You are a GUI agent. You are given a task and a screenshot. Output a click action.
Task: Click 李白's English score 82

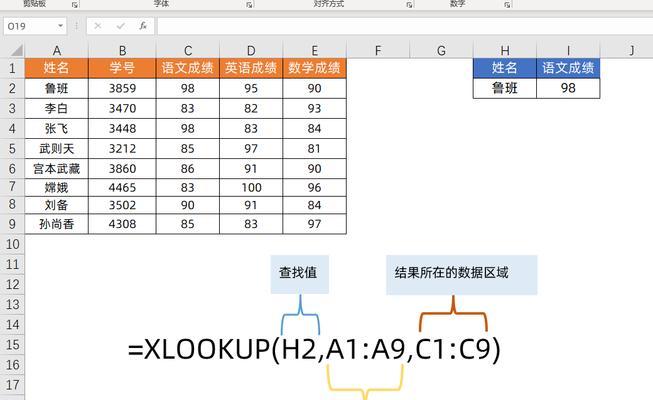(x=251, y=108)
